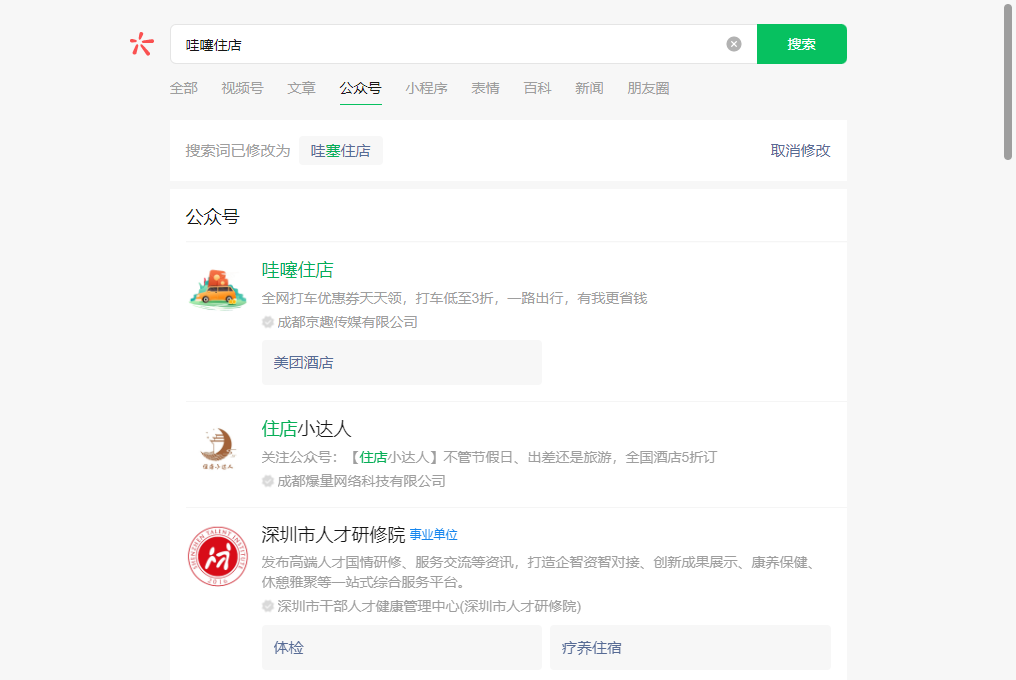
Task: Open the 体检 menu shortcut
Action: [x=402, y=648]
